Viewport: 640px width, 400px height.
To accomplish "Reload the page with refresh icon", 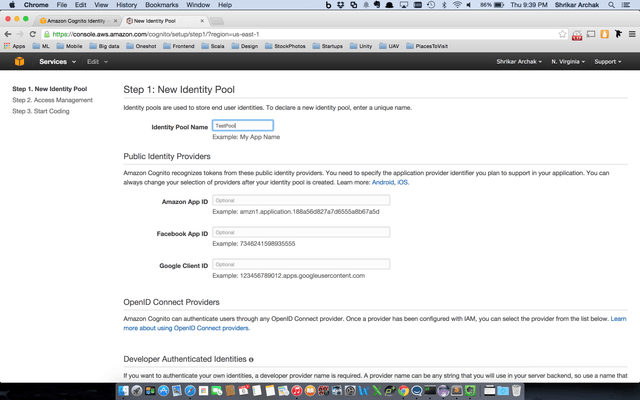I will [x=33, y=34].
